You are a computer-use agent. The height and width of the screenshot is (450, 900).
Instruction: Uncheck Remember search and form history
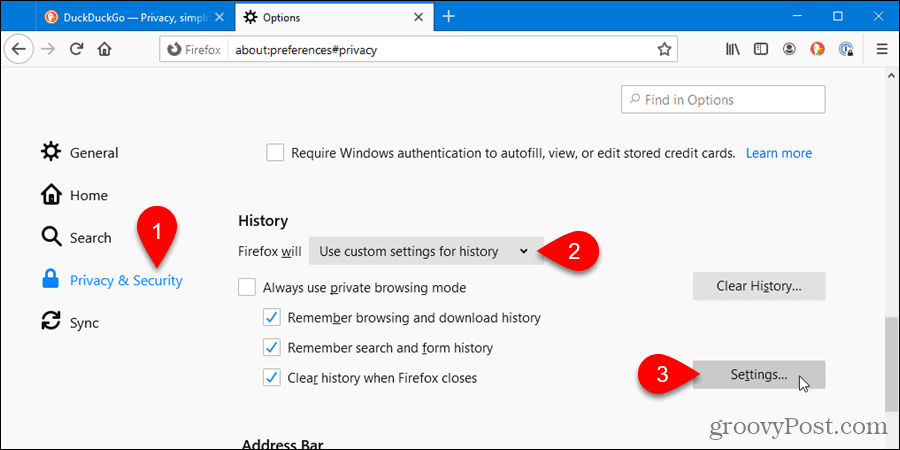click(271, 348)
